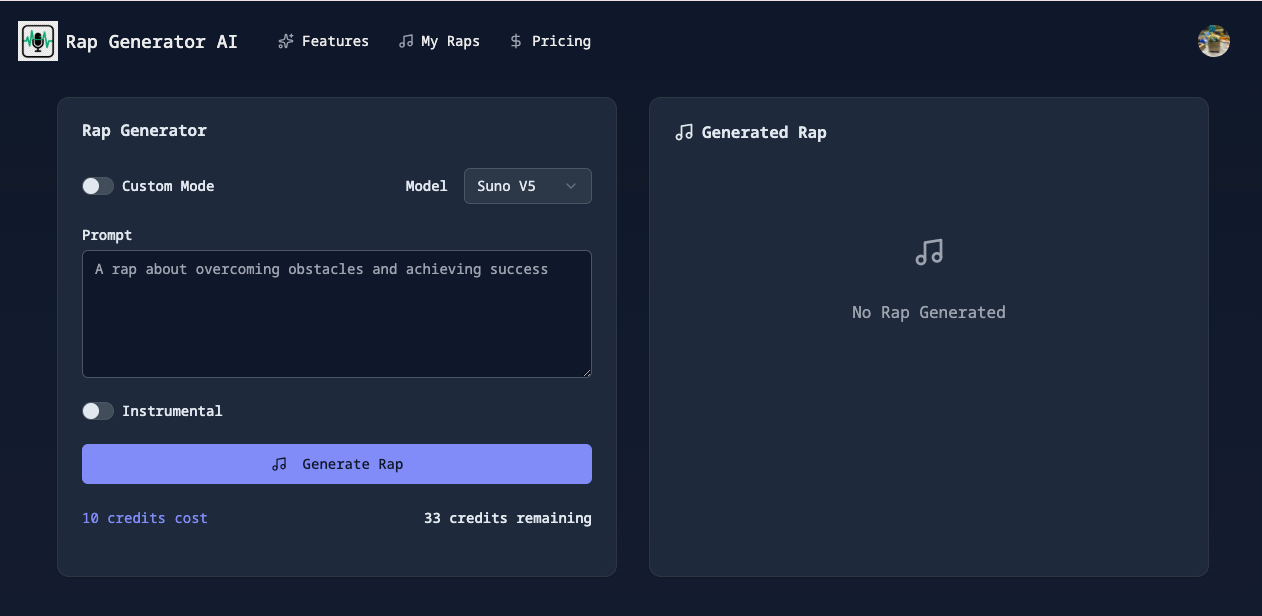Click the music note icon in Generated Rap header
The height and width of the screenshot is (616, 1262).
(x=683, y=131)
